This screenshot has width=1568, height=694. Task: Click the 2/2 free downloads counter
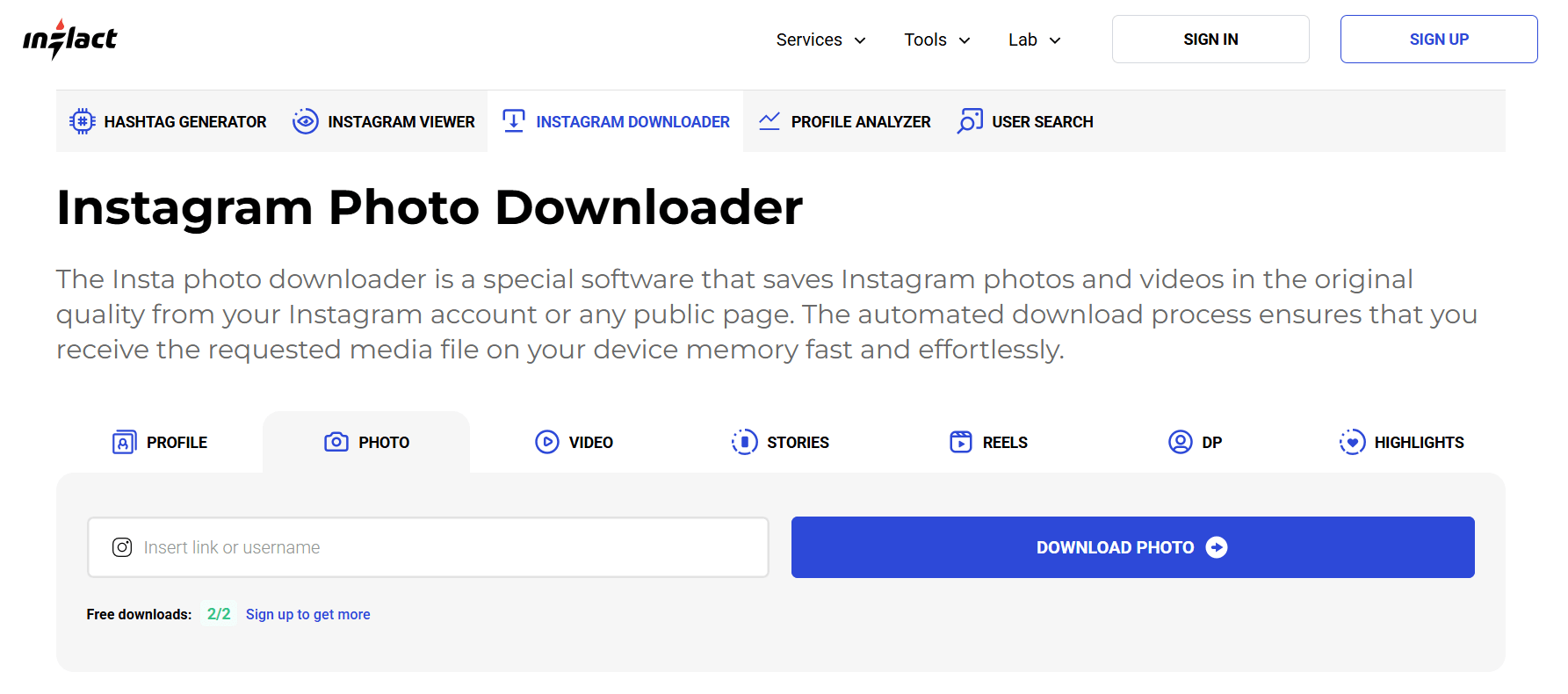[219, 614]
